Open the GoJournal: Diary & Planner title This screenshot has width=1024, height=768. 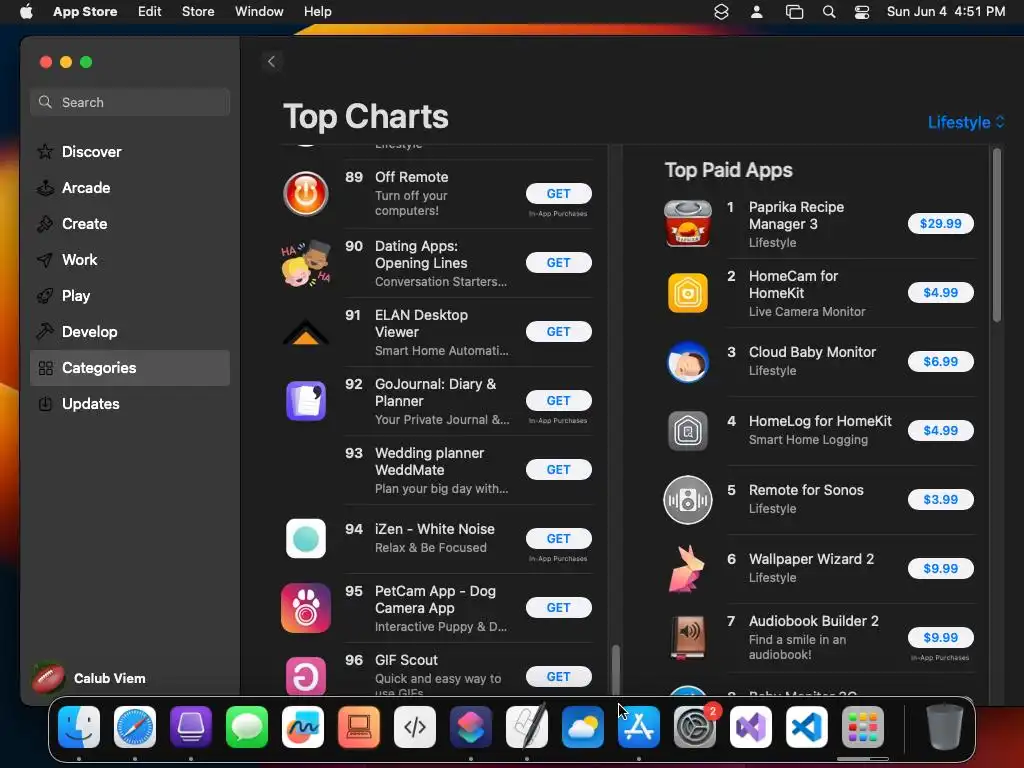click(435, 392)
